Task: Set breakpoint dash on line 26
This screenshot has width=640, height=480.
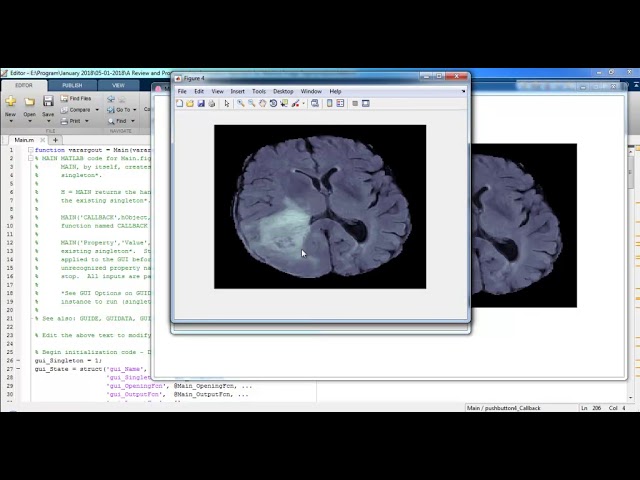Action: (x=18, y=361)
